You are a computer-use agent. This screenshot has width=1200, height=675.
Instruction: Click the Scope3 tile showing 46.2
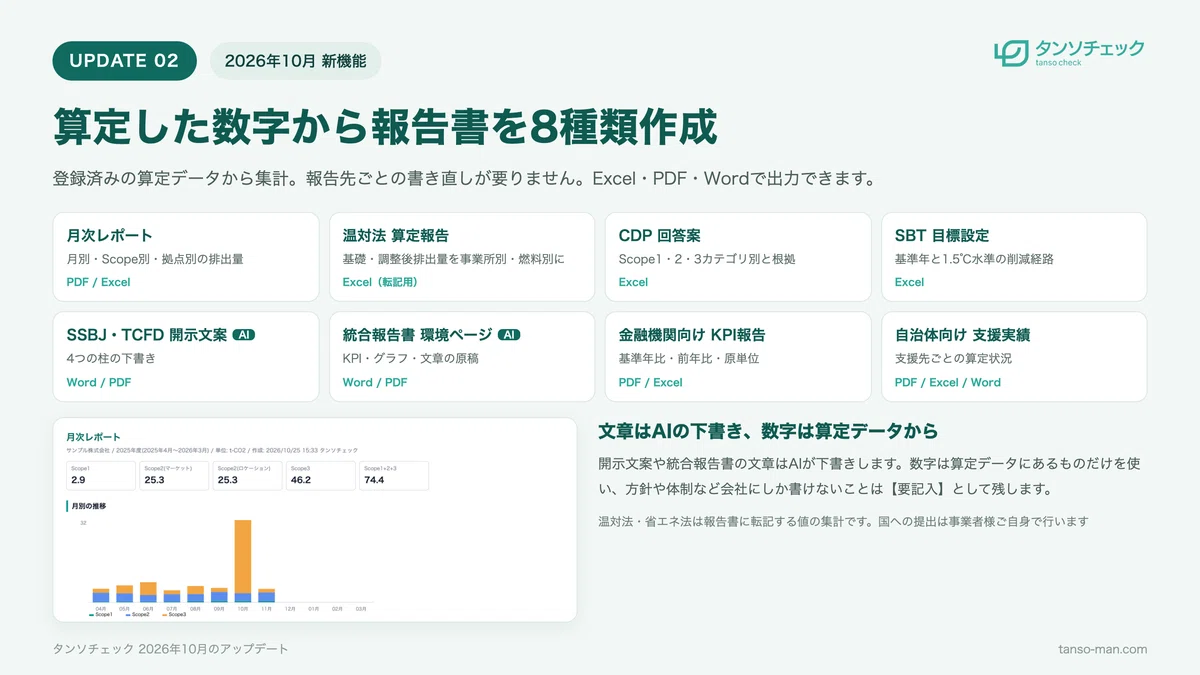[x=321, y=475]
